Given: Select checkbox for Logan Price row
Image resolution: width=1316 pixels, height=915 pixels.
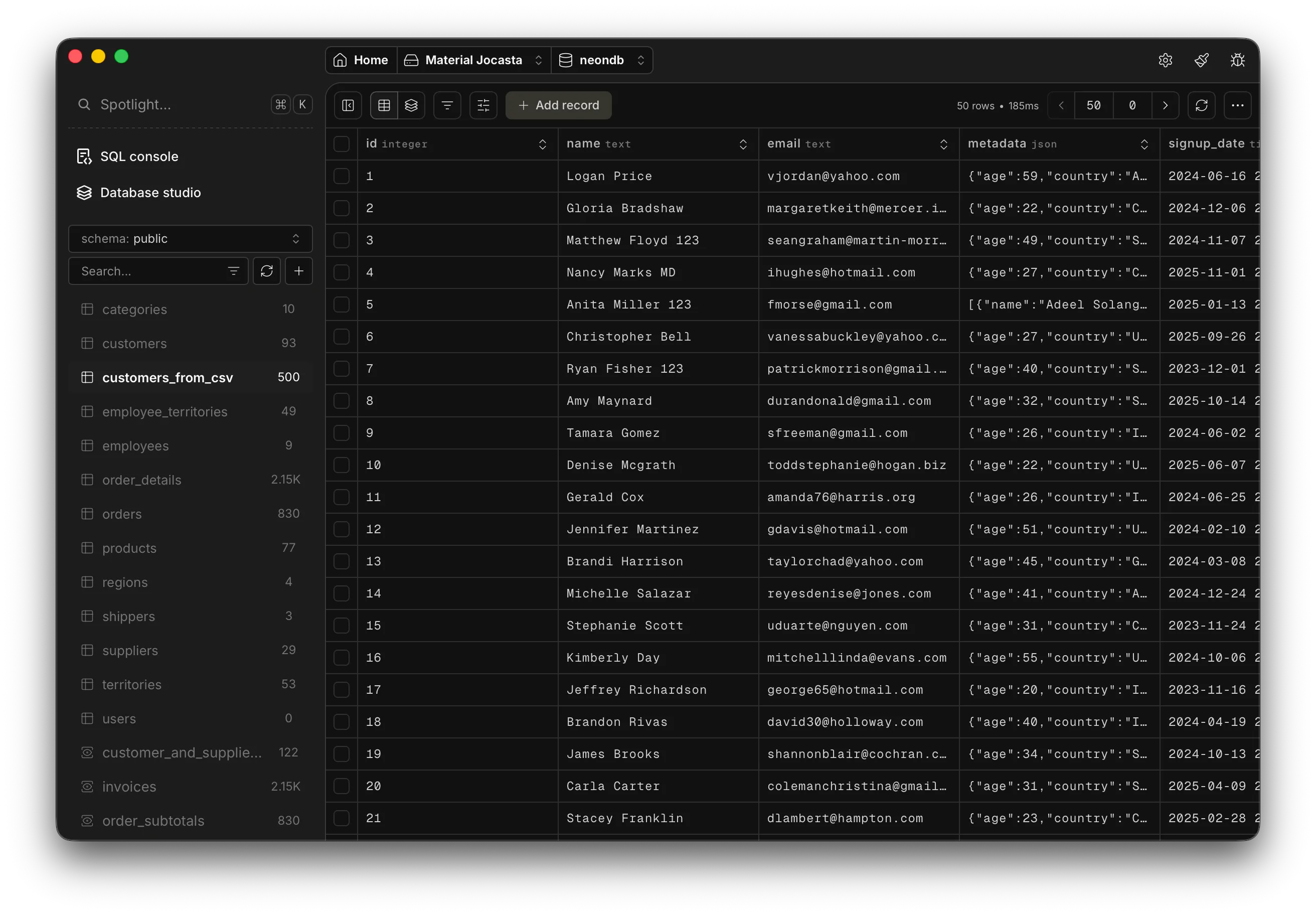Looking at the screenshot, I should [x=342, y=176].
